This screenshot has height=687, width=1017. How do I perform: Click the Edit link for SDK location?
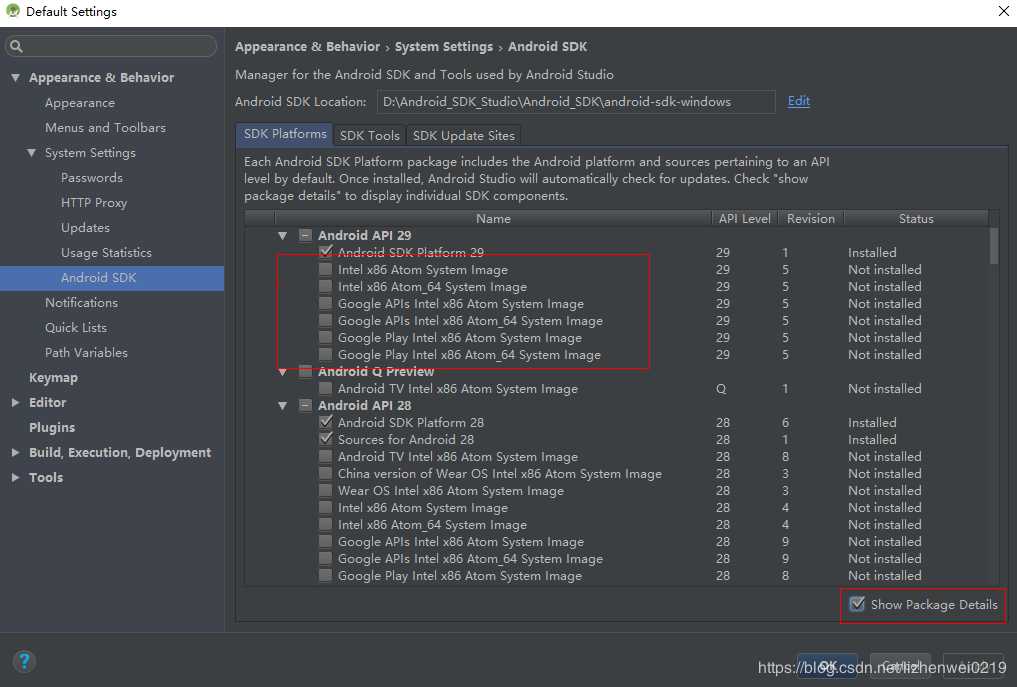tap(798, 101)
